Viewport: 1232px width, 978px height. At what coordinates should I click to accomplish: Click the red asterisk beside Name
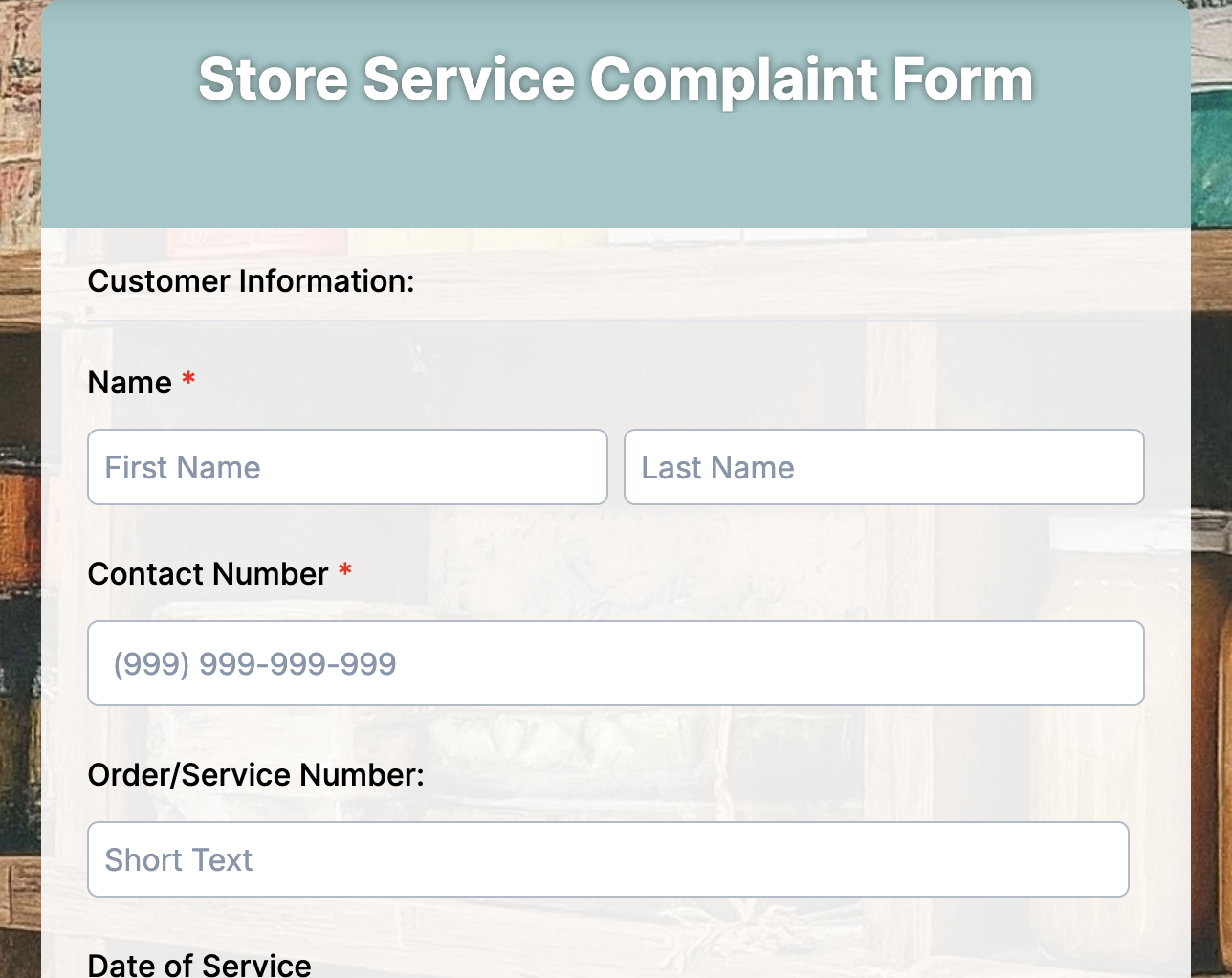tap(187, 381)
